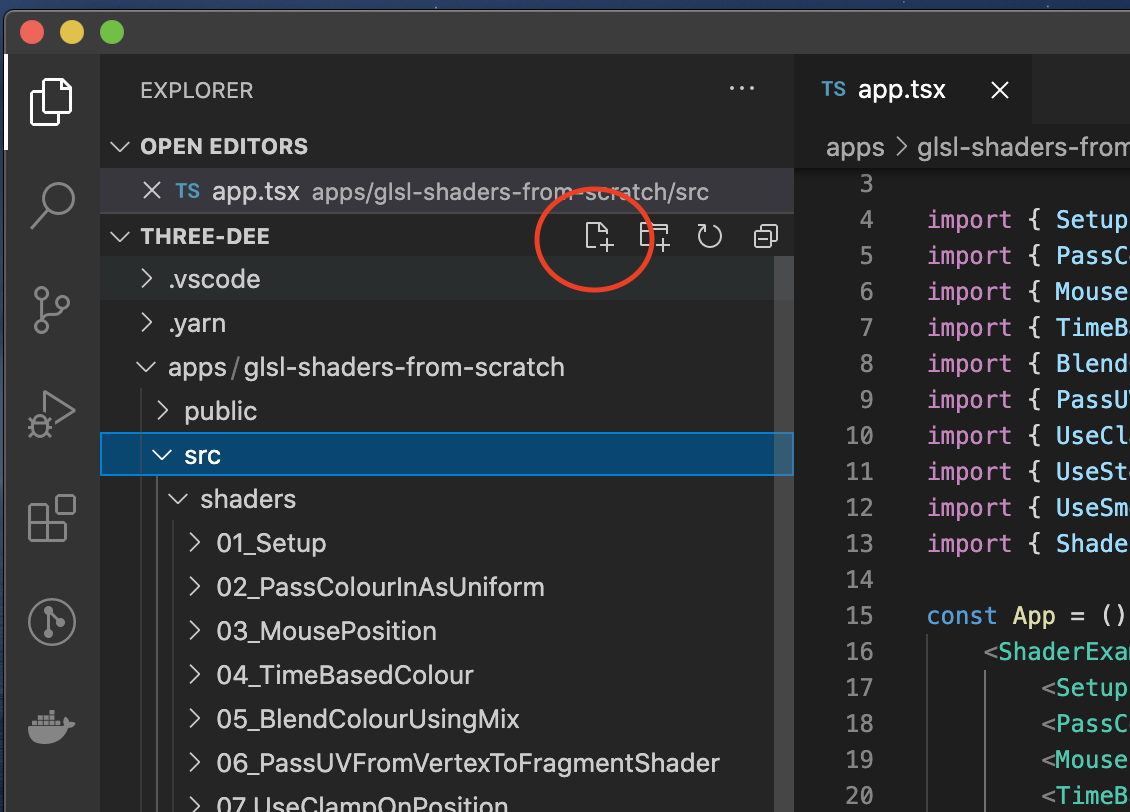This screenshot has height=812, width=1130.
Task: Open the Run and Debug panel
Action: (x=50, y=413)
